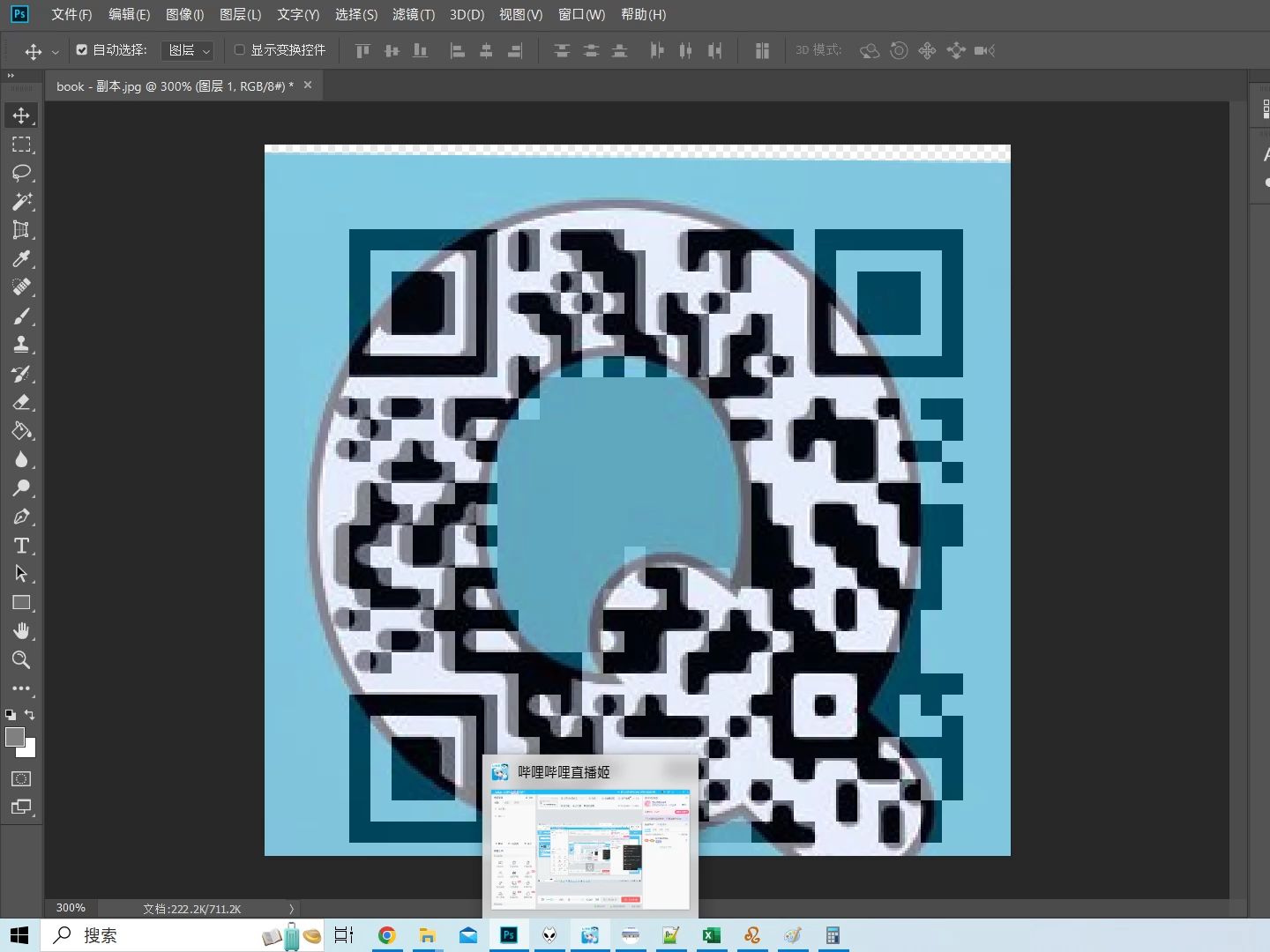The height and width of the screenshot is (952, 1270).
Task: Open Excel from the taskbar
Action: [x=712, y=935]
